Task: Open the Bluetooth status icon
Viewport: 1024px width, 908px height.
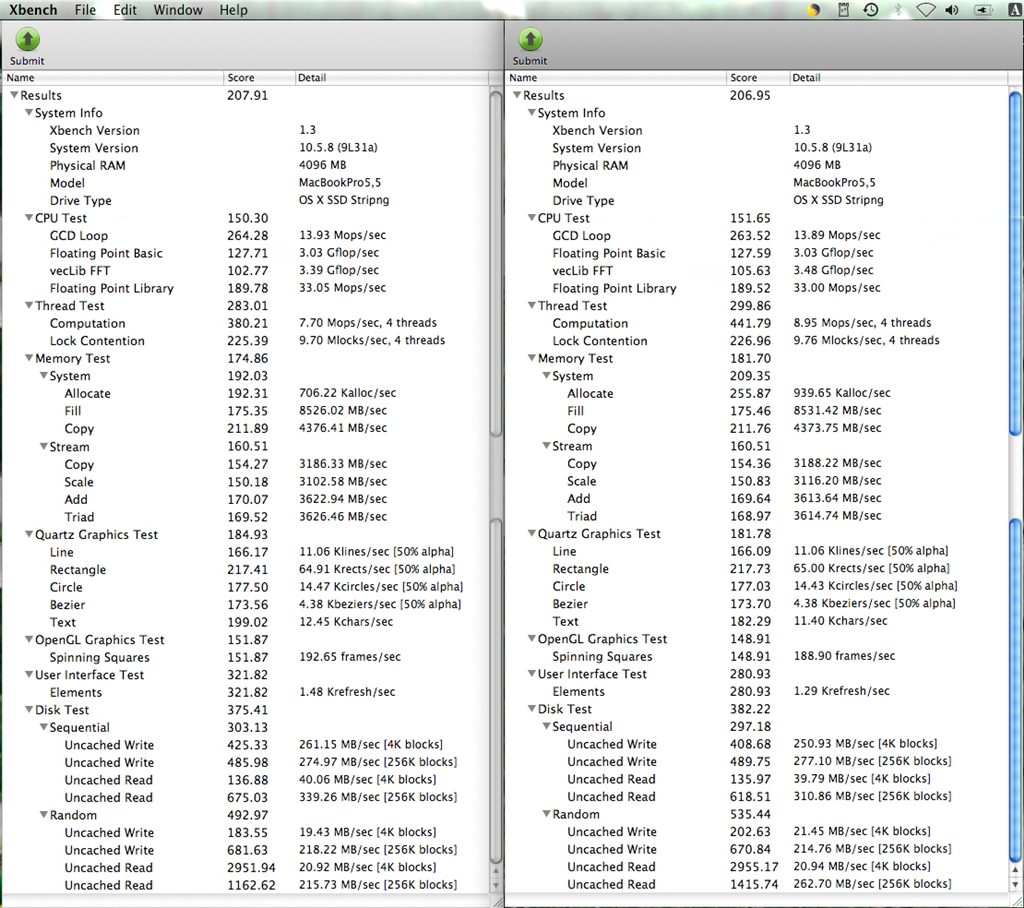Action: [898, 10]
